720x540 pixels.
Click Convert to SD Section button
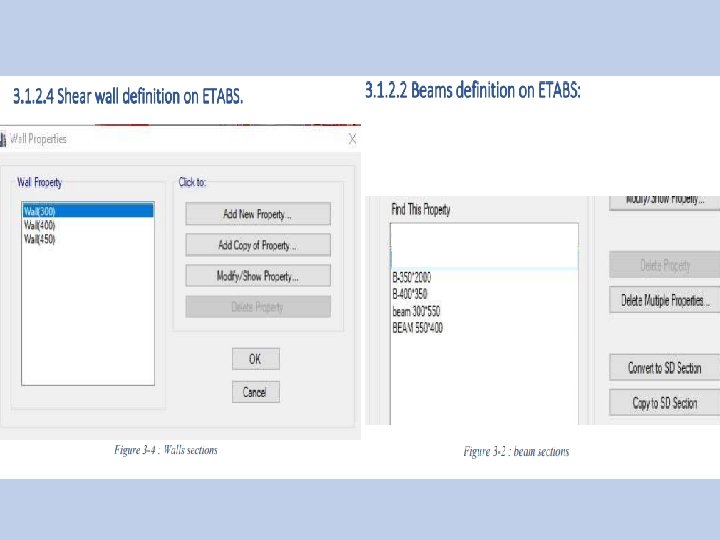pyautogui.click(x=664, y=367)
